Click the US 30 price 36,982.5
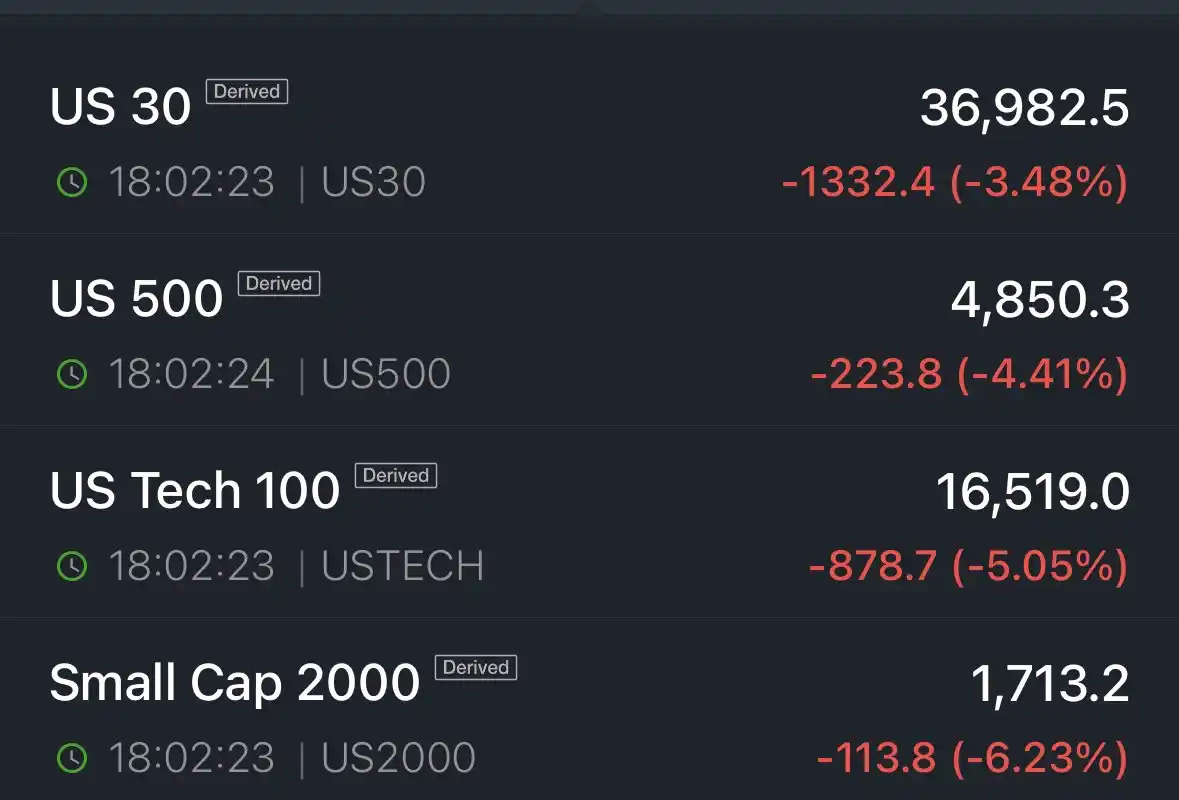 tap(1024, 108)
